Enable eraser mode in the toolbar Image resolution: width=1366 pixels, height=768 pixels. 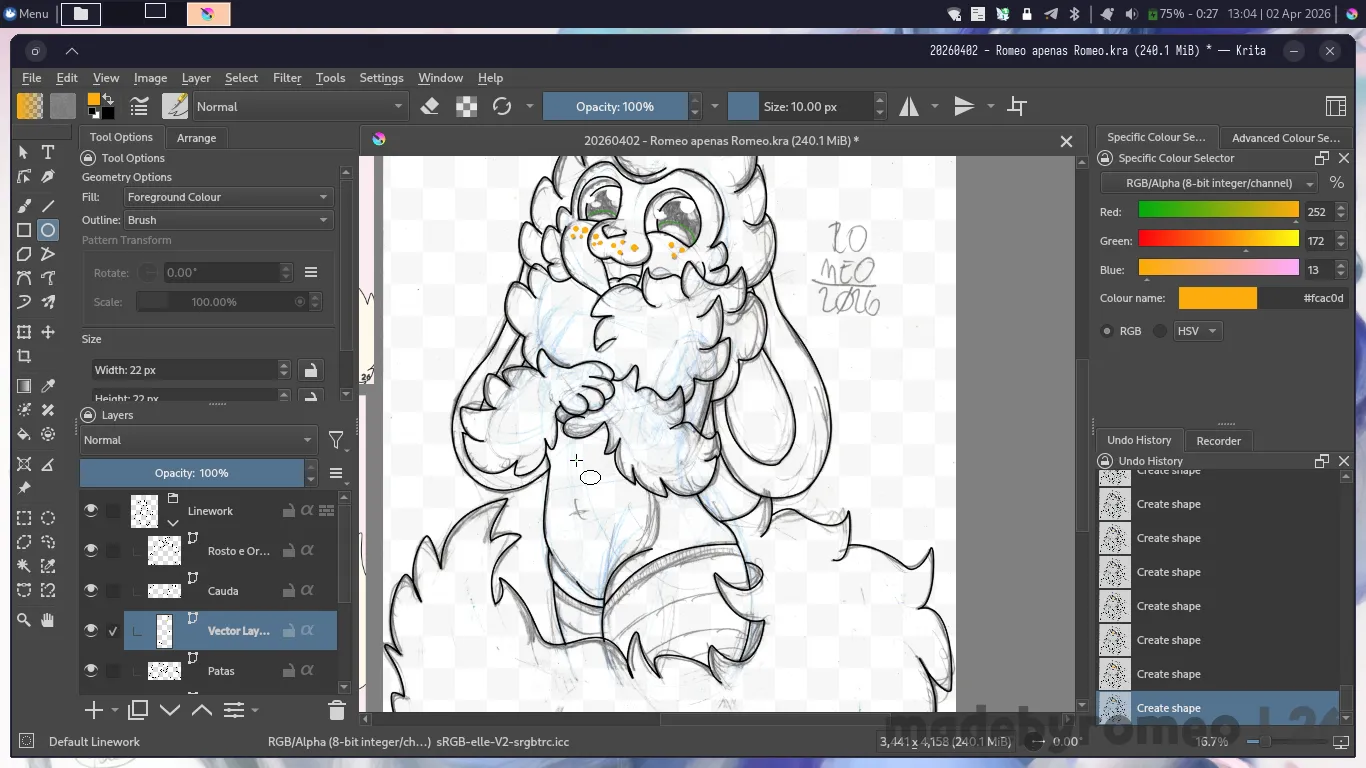tap(430, 106)
